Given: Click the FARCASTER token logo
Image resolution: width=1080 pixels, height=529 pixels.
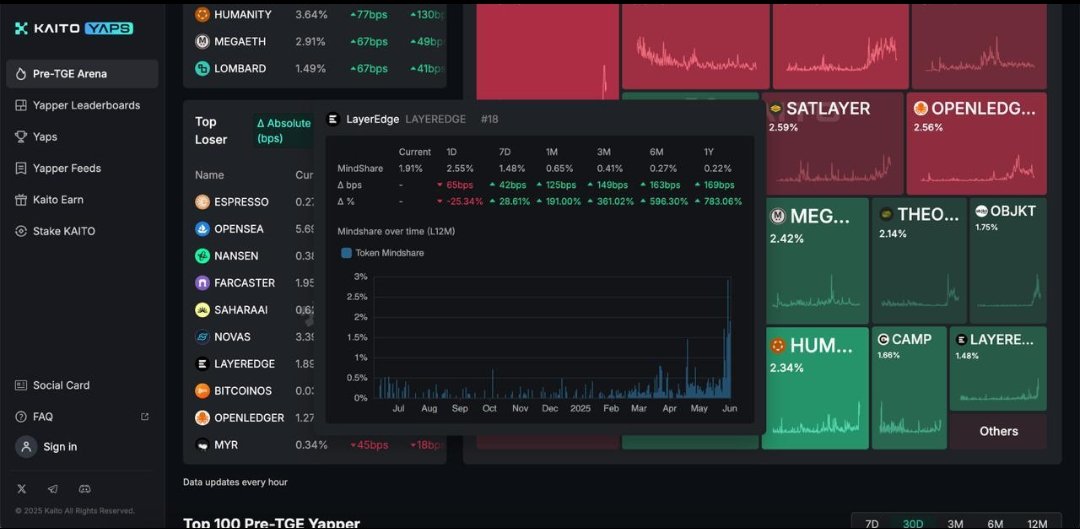Looking at the screenshot, I should [x=202, y=282].
